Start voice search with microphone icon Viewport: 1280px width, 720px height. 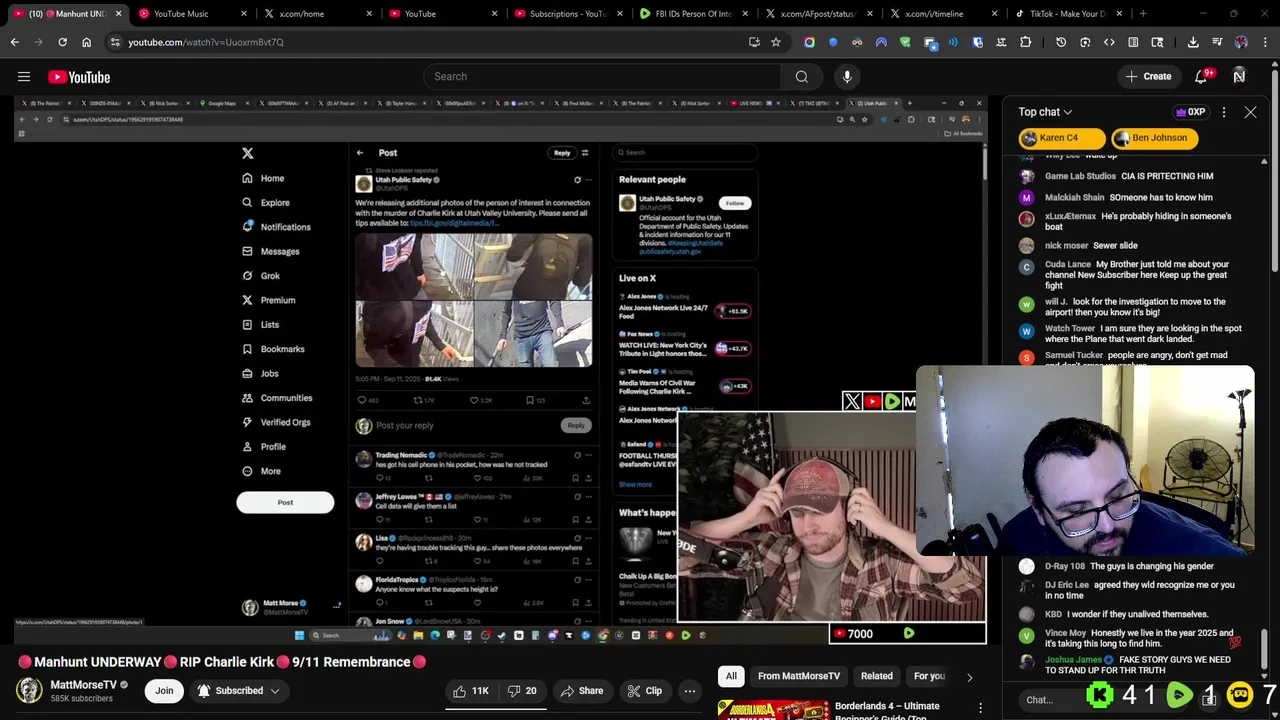[847, 77]
